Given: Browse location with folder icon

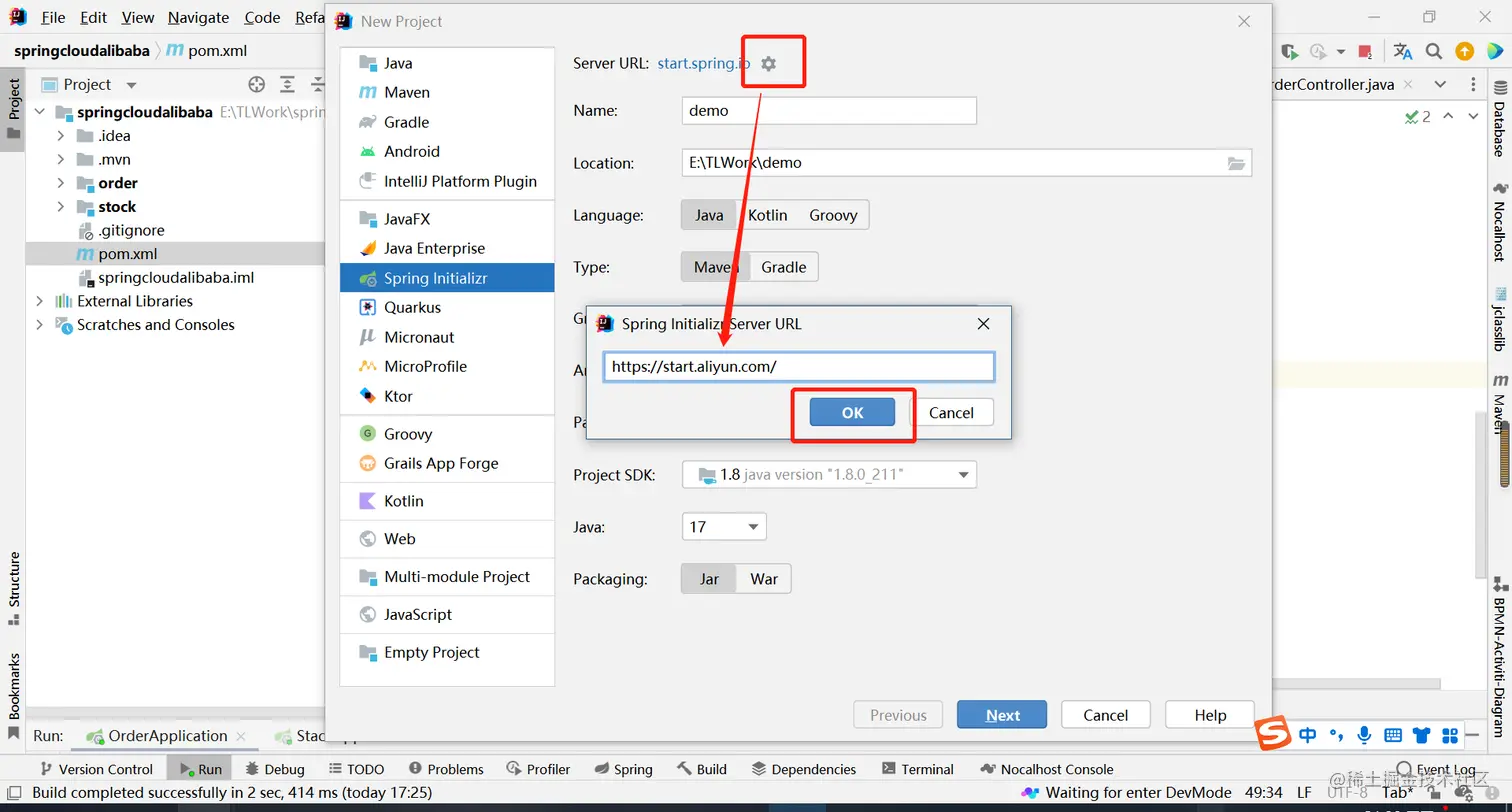Looking at the screenshot, I should [x=1236, y=163].
